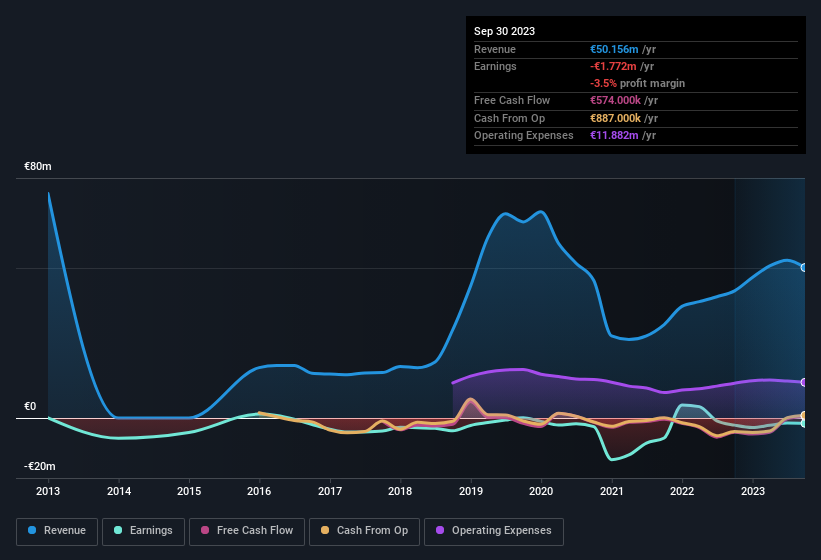The image size is (821, 560).
Task: Select the orange Cash From Op endpoint marker
Action: point(804,416)
